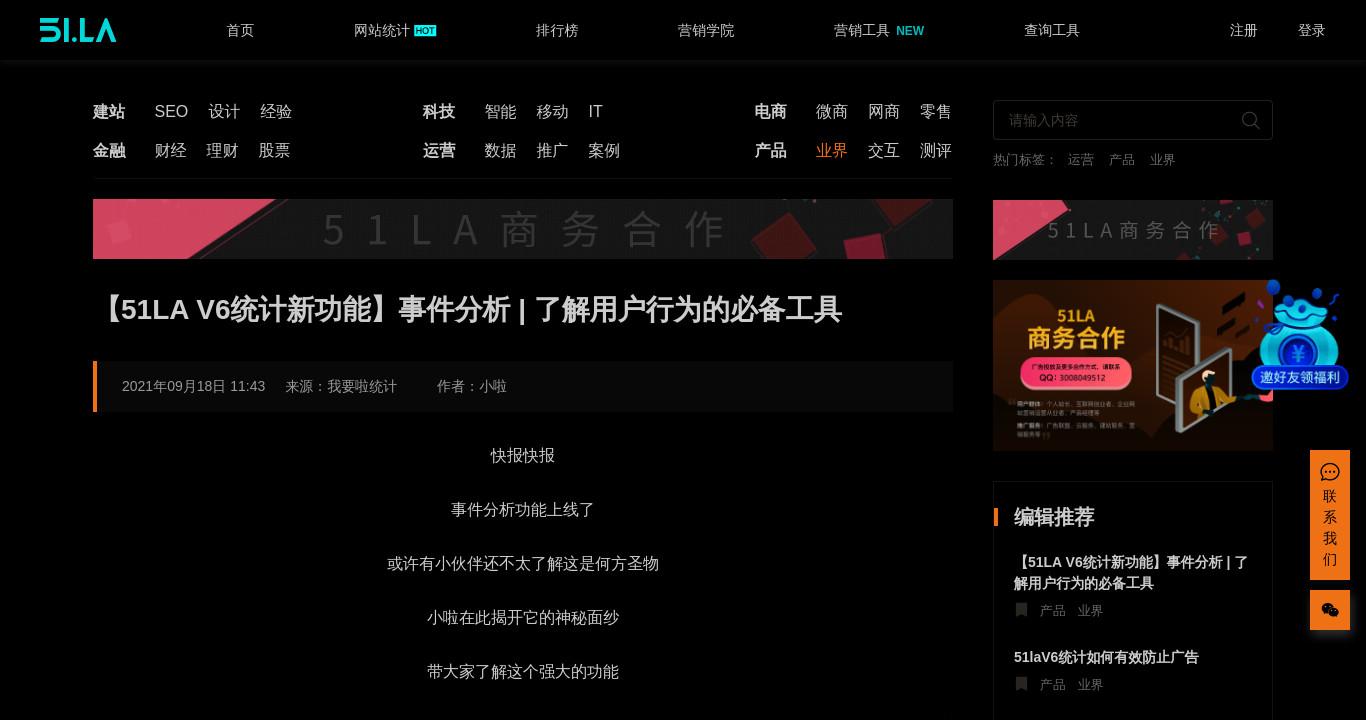Select the highlighted 业界 subcategory
The image size is (1366, 720).
[832, 151]
